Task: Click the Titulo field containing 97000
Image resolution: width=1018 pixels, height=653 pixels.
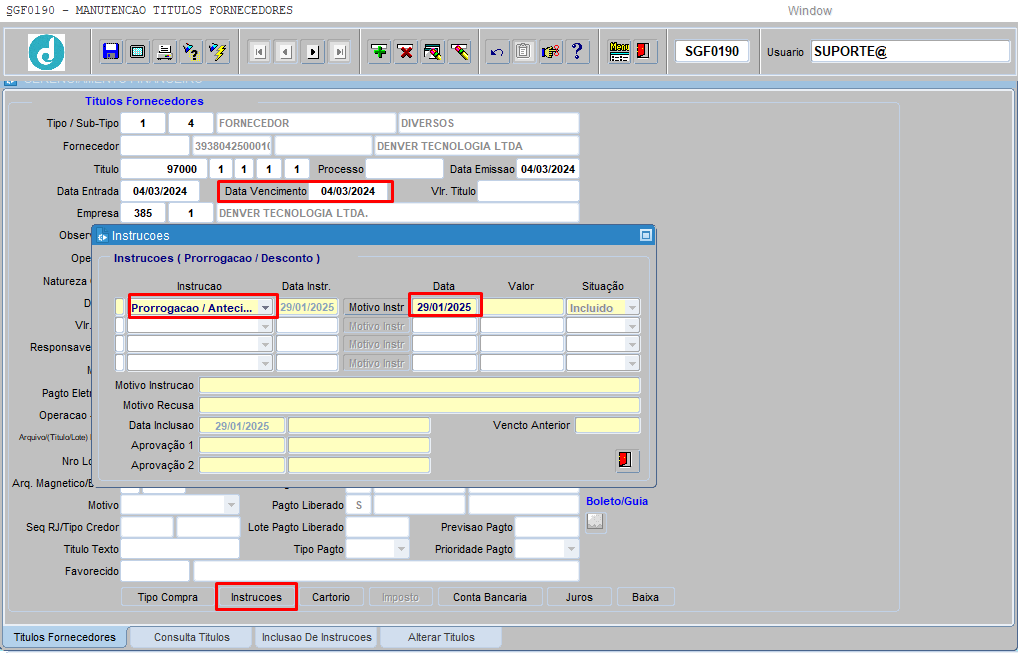Action: (164, 169)
